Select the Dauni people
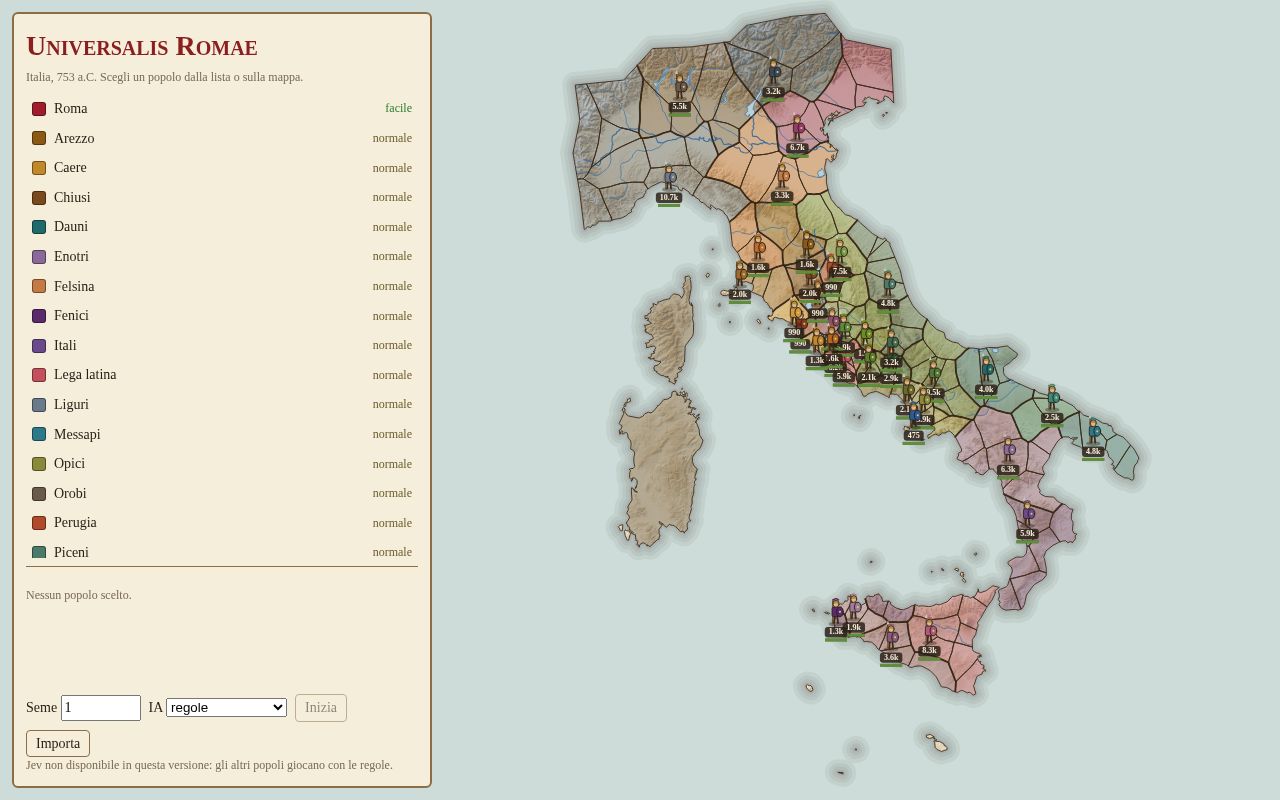Image resolution: width=1280 pixels, height=800 pixels. pos(222,227)
